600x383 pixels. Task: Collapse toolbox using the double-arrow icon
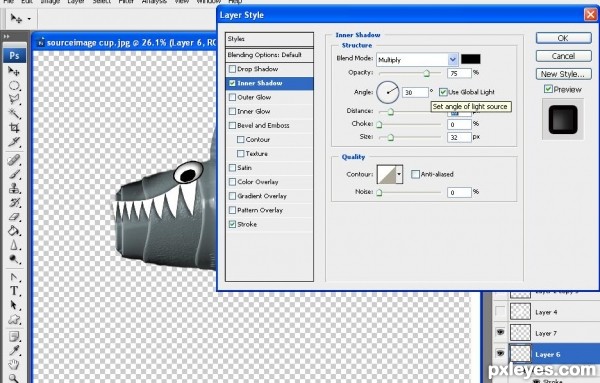tap(7, 36)
